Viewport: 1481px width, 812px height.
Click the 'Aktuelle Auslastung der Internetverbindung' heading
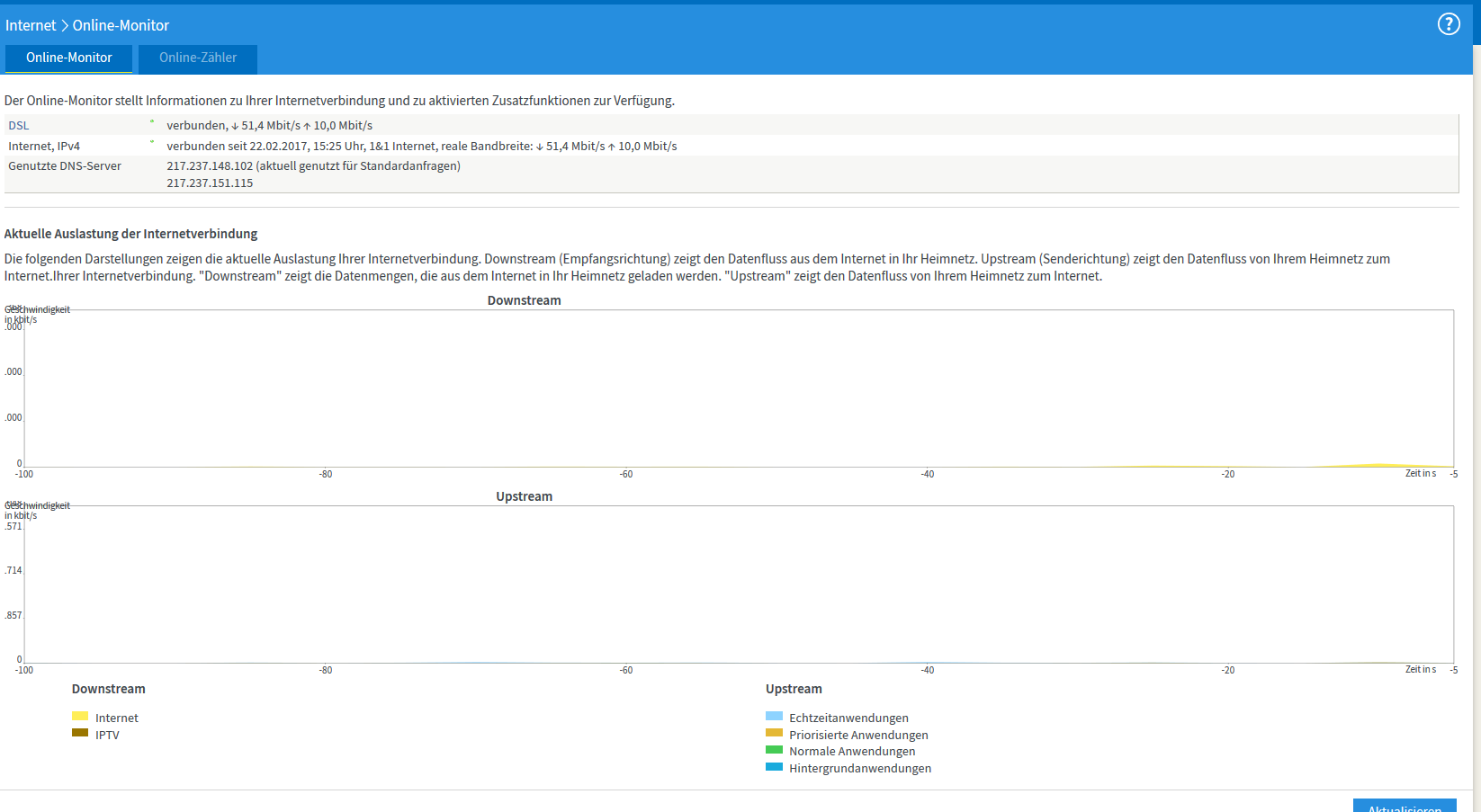(x=130, y=234)
